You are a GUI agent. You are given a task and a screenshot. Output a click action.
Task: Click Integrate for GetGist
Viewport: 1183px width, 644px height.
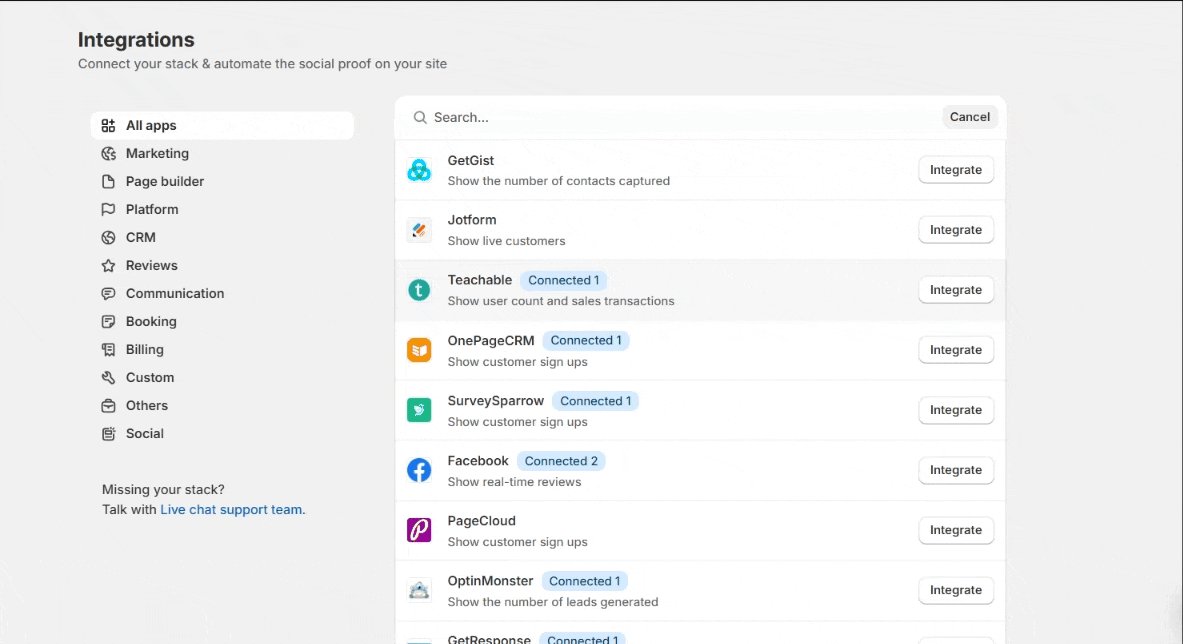point(956,170)
